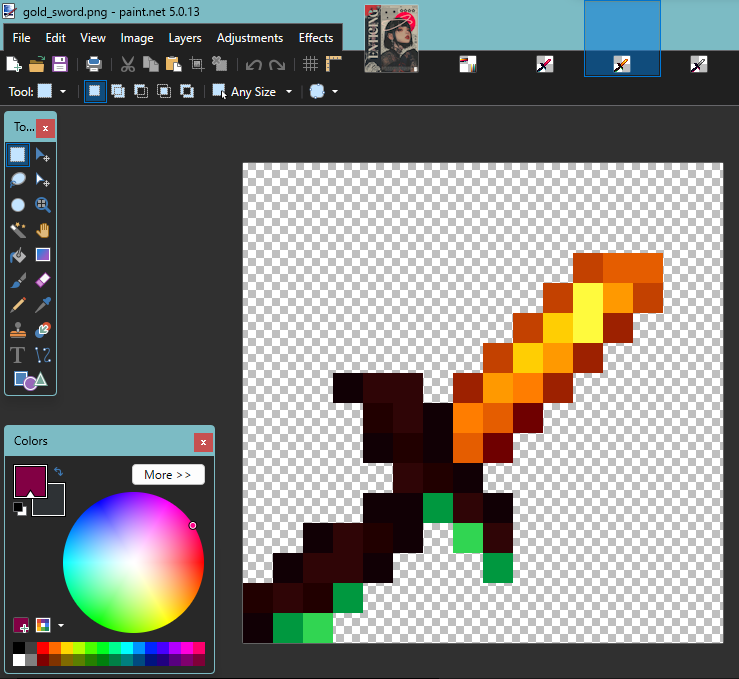Select the Recolor tool
Screen dimensions: 739x679
coord(43,330)
